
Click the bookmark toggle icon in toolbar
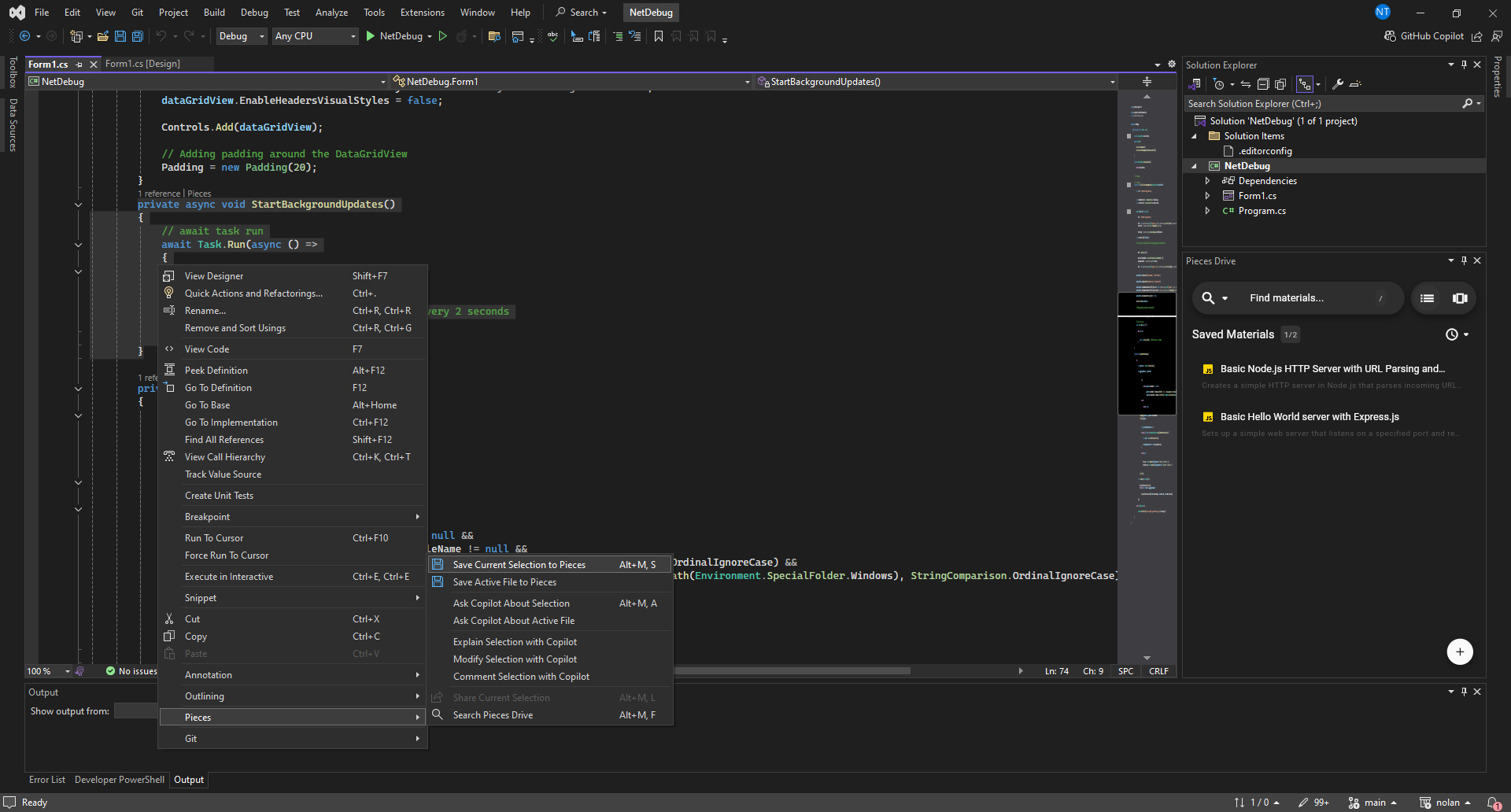point(659,36)
